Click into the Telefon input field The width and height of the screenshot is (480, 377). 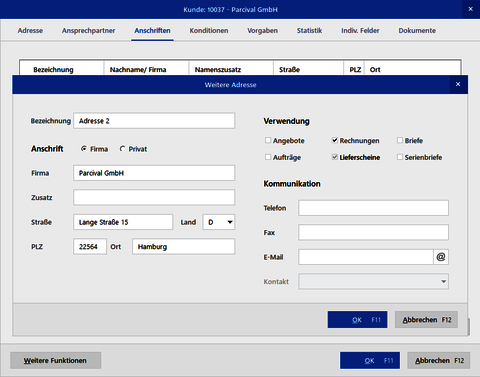click(x=373, y=208)
